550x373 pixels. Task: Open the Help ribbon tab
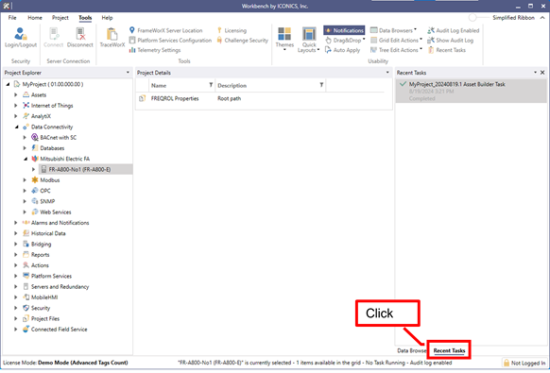(x=107, y=18)
